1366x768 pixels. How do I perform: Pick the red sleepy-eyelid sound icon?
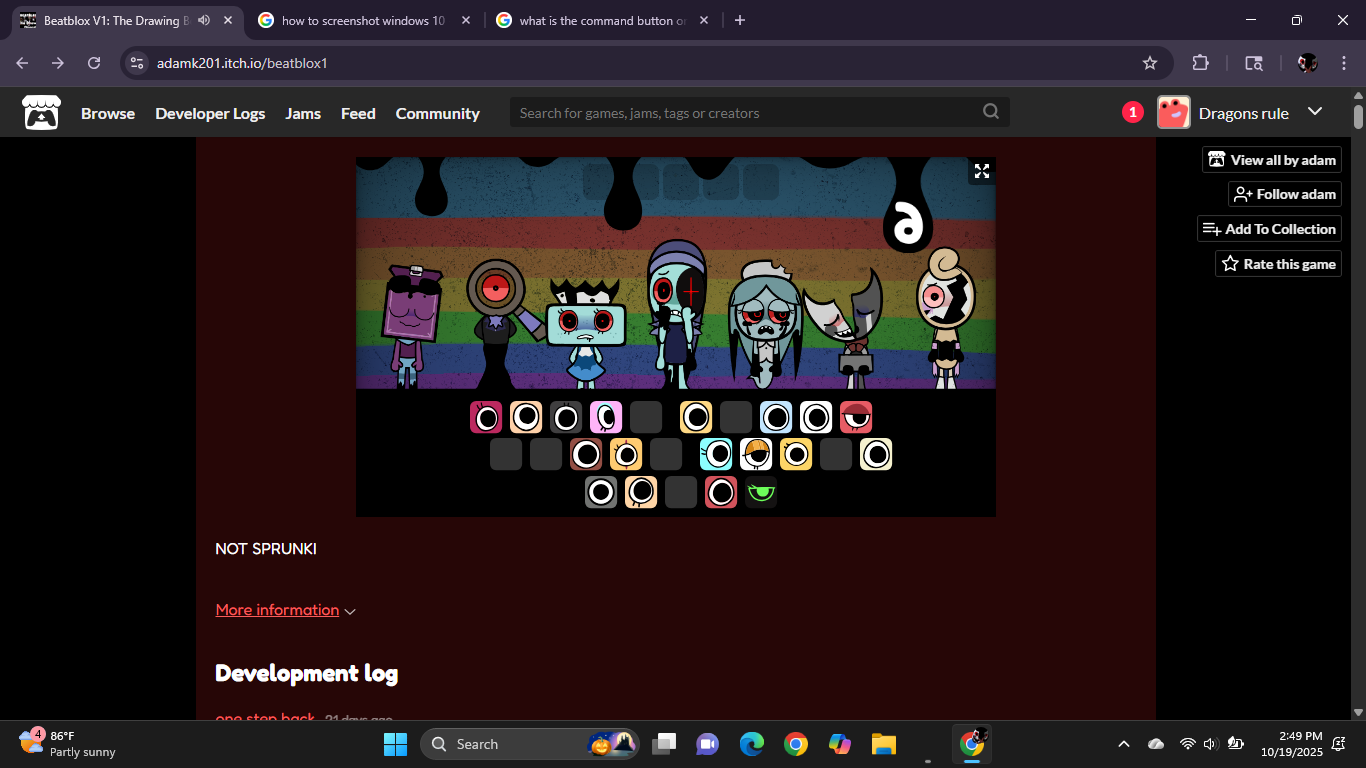pos(856,417)
